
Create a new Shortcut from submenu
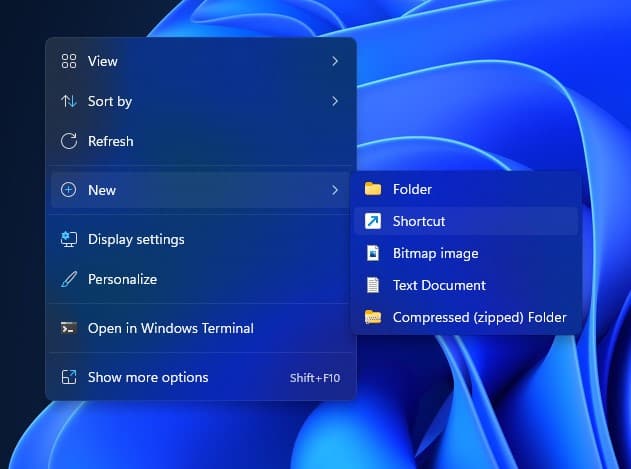(466, 221)
